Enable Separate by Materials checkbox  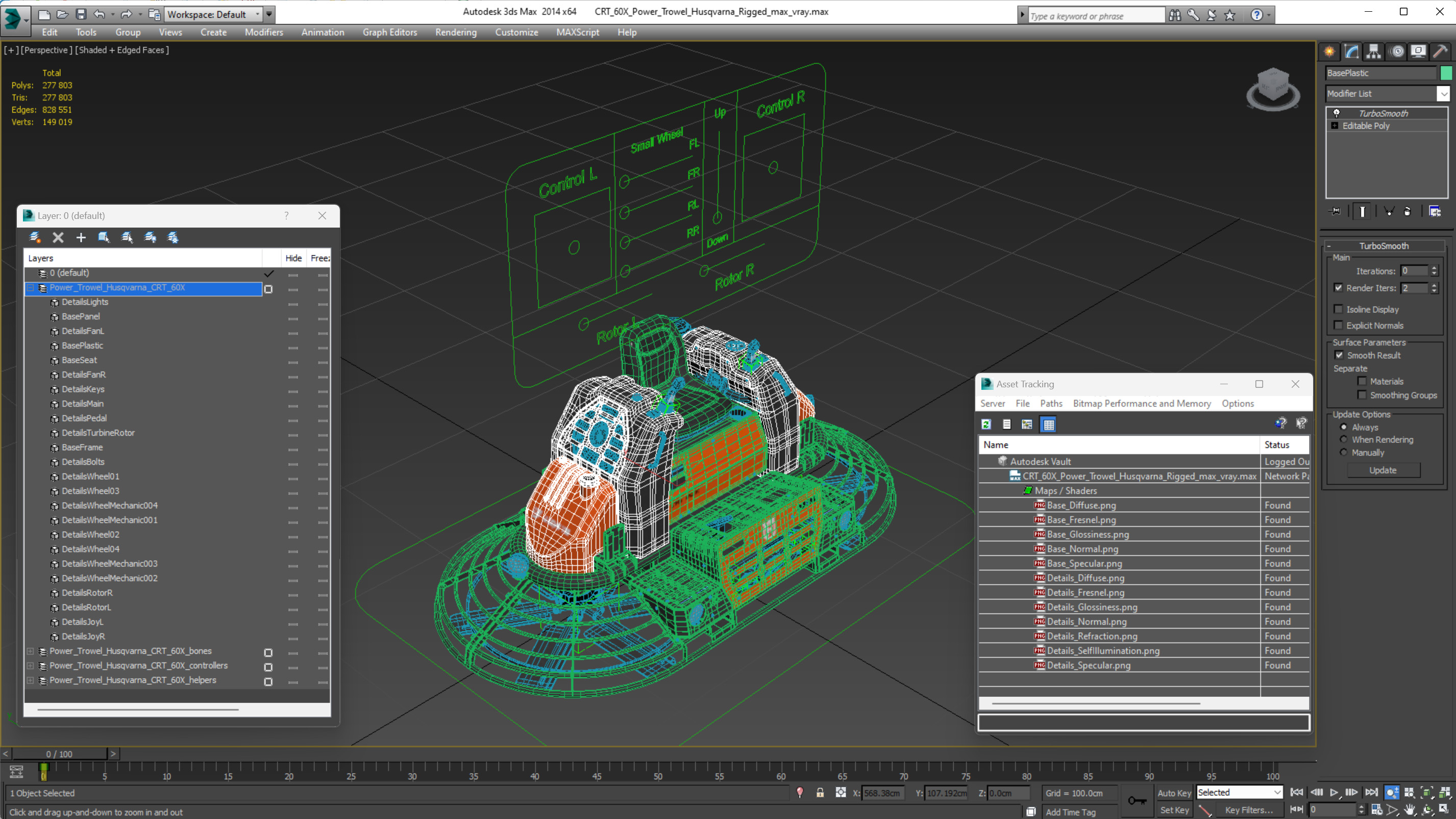point(1362,381)
